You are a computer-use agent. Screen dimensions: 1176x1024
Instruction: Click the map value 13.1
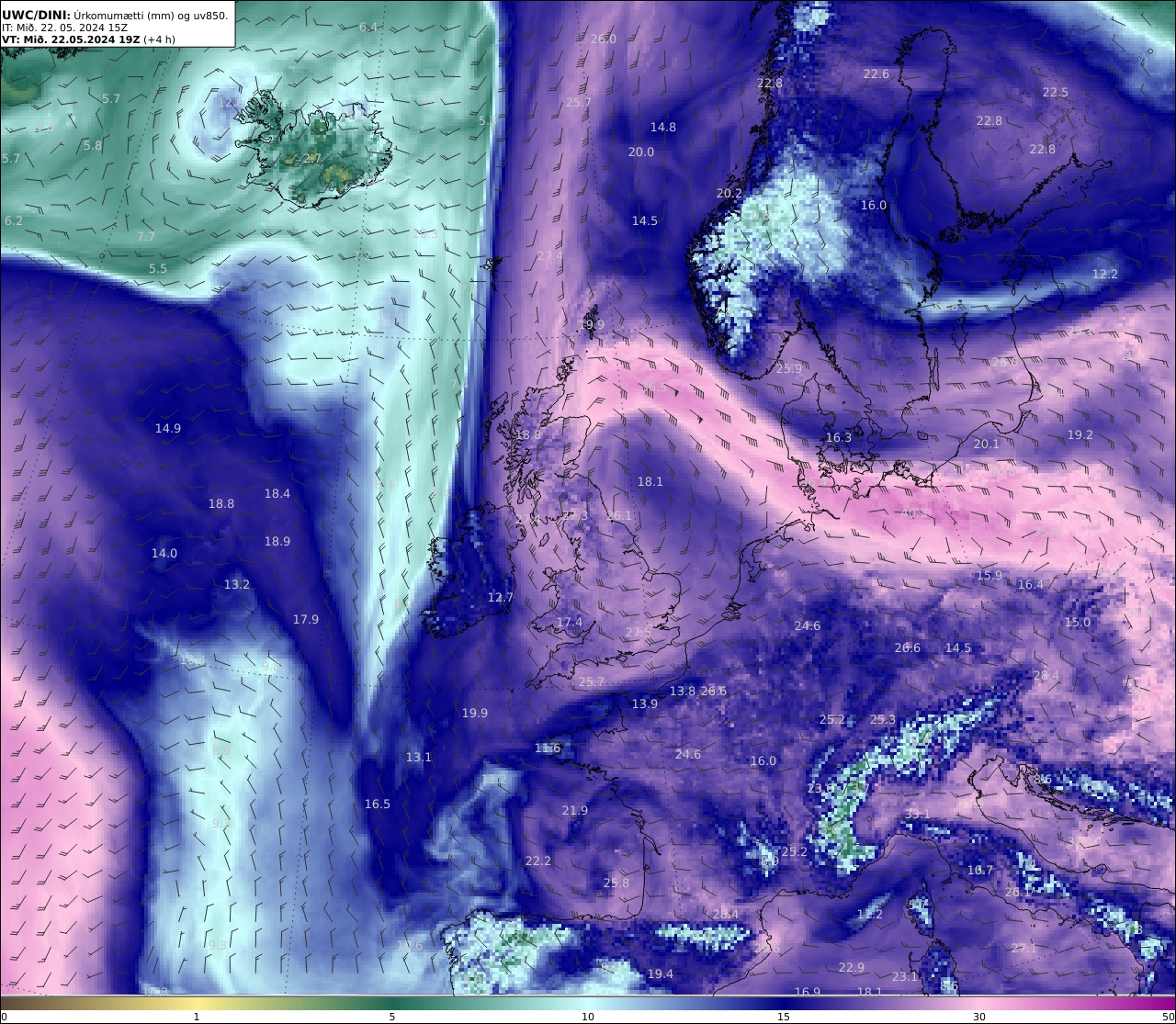[x=419, y=757]
